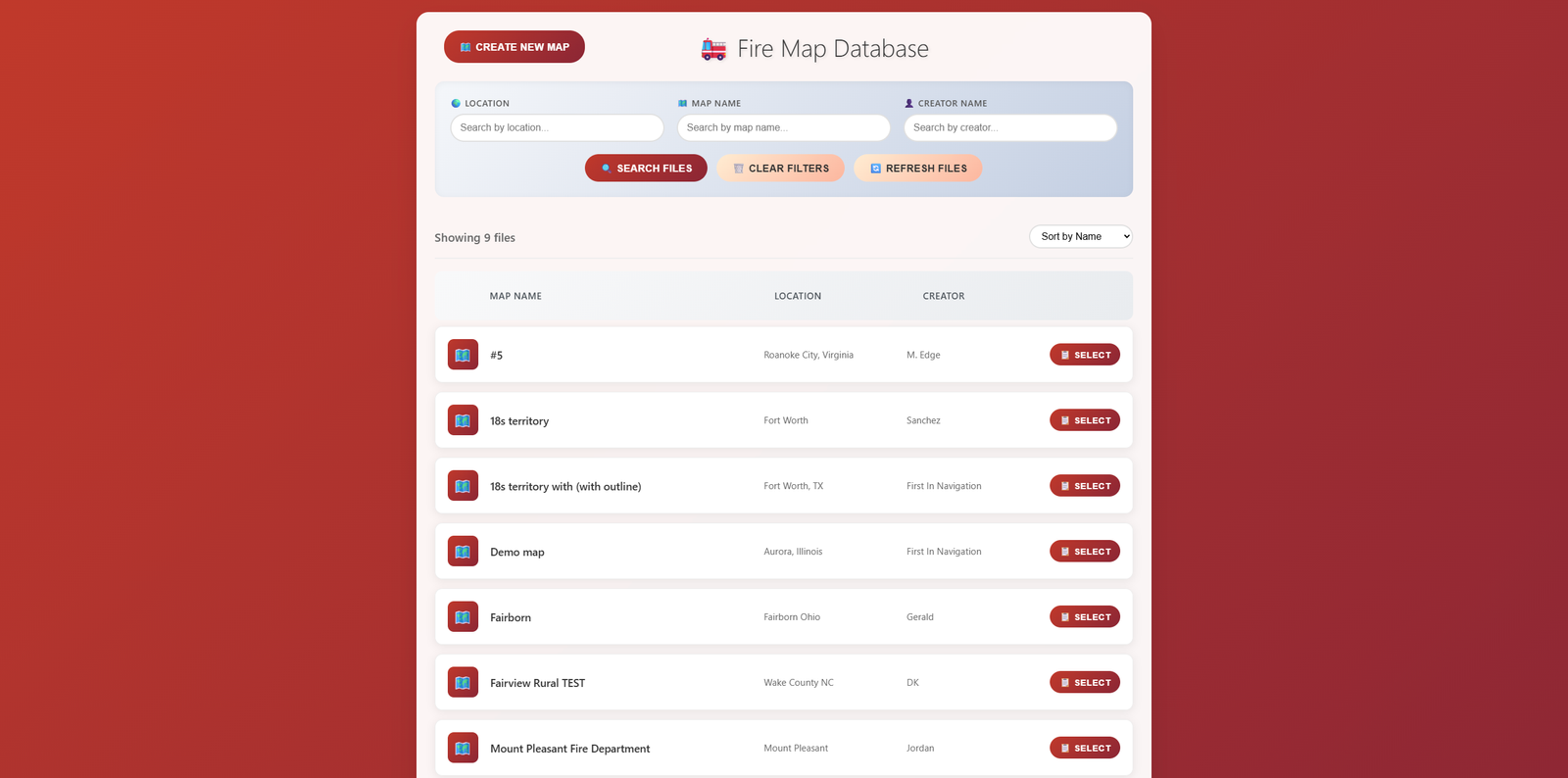Focus the creator name search input
The image size is (1568, 778).
(1009, 127)
